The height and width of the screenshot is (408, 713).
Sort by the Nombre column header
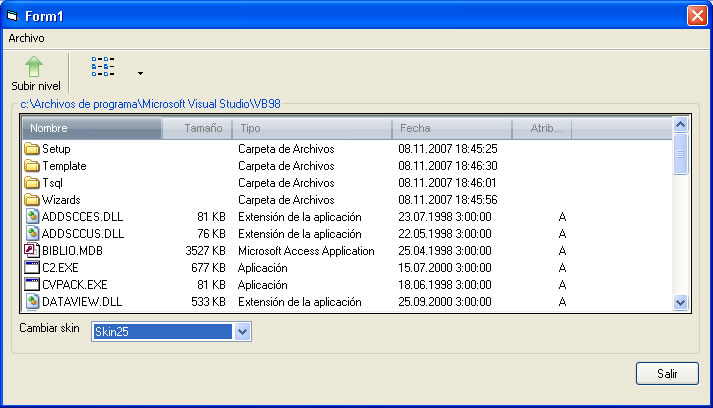[90, 129]
